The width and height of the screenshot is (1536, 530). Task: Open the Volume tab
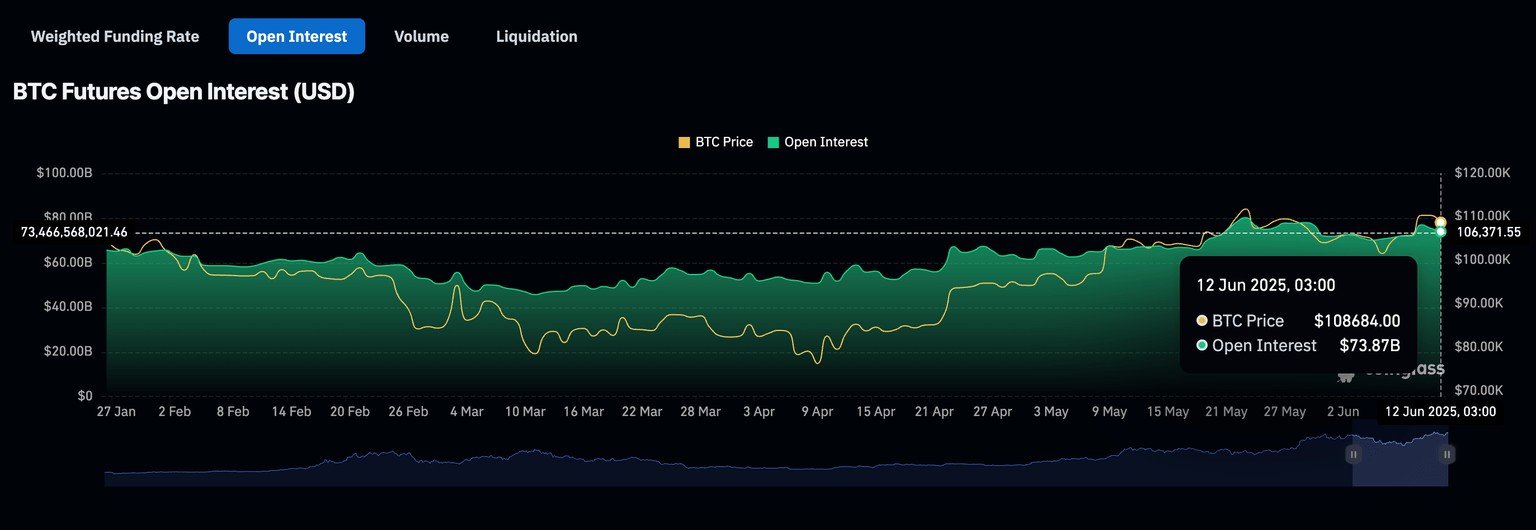tap(421, 36)
